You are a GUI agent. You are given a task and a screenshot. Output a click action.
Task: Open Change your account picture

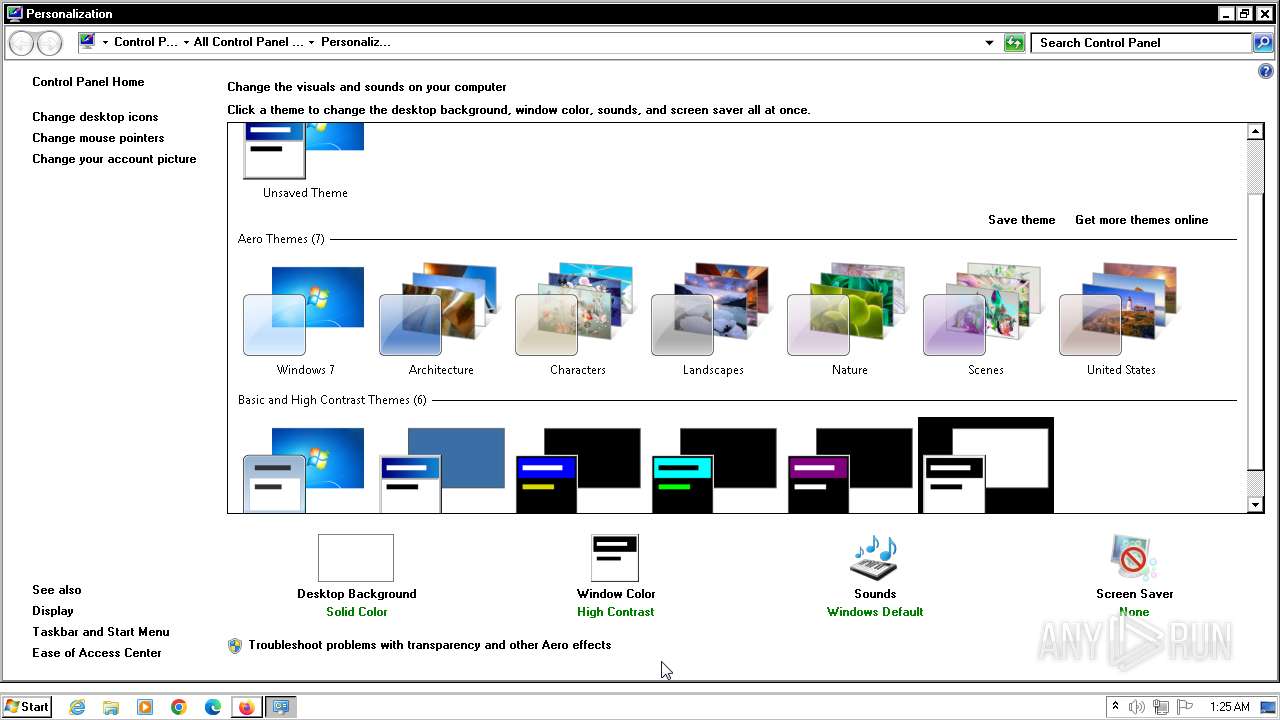[114, 159]
